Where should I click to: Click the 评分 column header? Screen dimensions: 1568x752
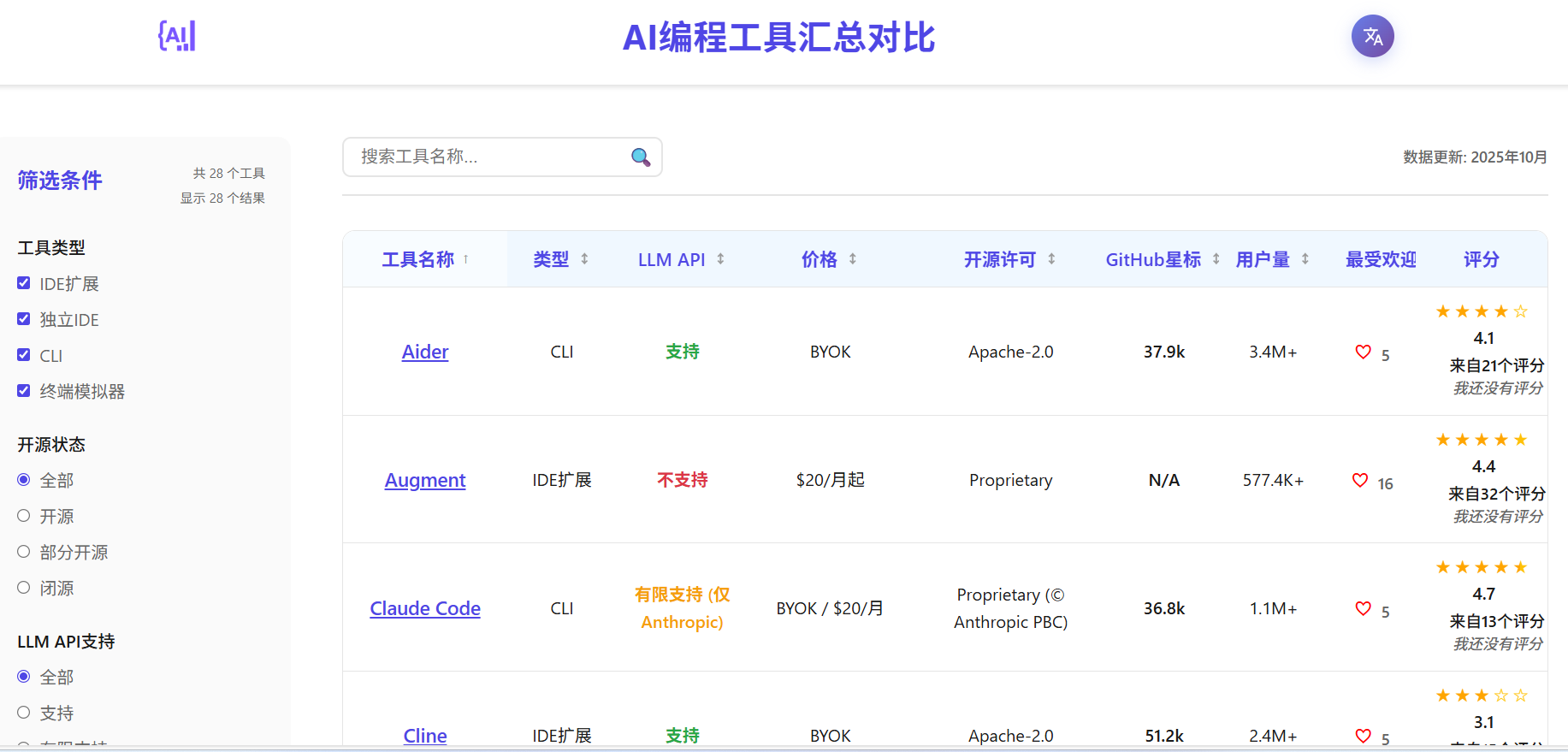click(x=1482, y=259)
